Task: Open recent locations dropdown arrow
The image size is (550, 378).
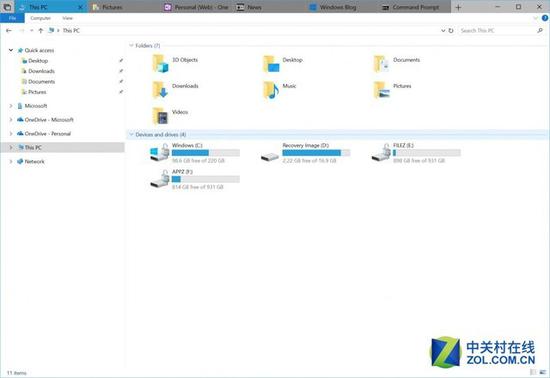Action: [x=32, y=31]
